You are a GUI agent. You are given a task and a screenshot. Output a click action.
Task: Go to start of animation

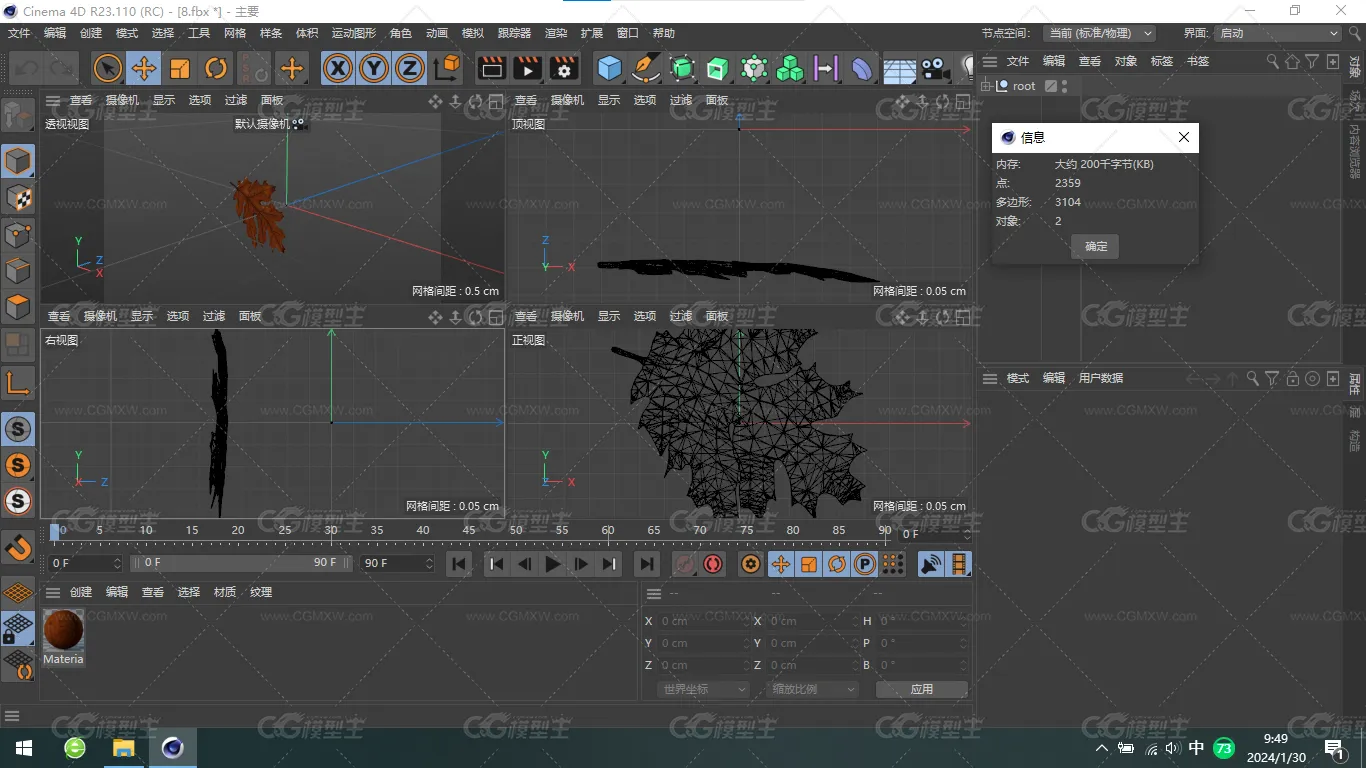coord(459,564)
